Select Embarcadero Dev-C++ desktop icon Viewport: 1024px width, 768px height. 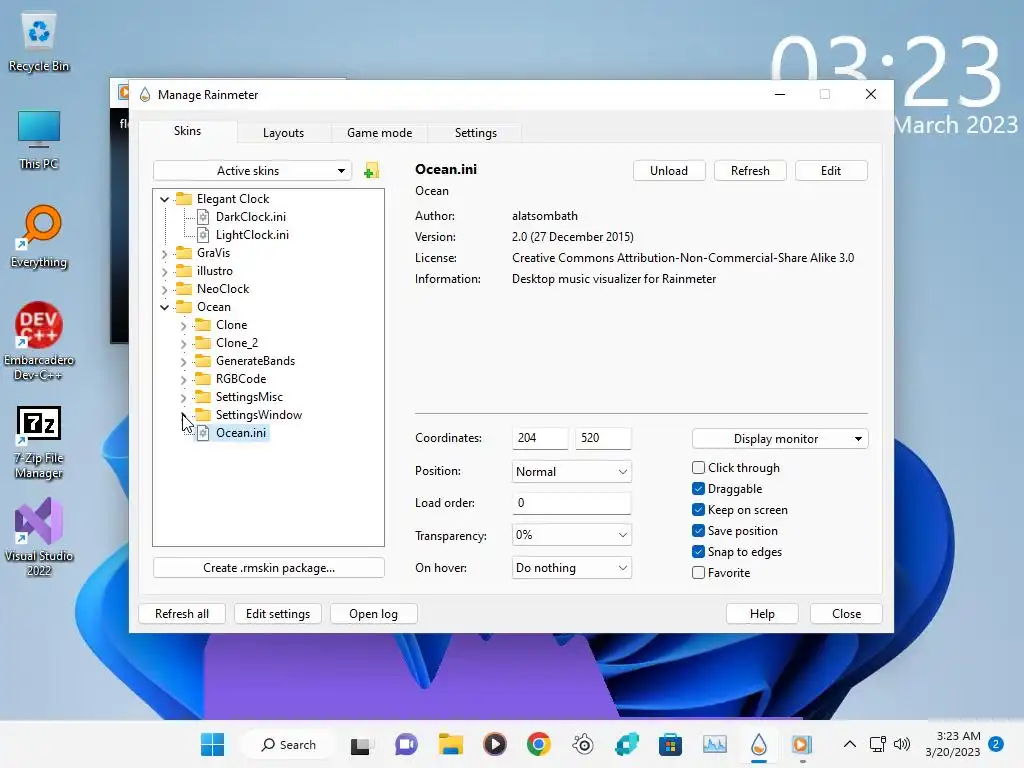(x=39, y=341)
